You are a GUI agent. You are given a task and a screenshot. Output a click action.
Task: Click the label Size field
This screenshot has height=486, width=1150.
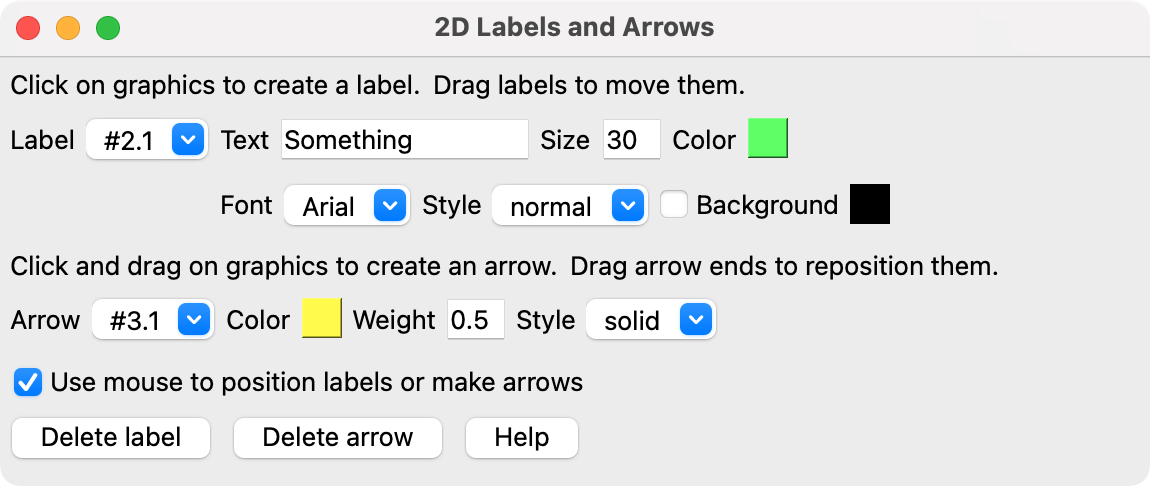pyautogui.click(x=631, y=140)
